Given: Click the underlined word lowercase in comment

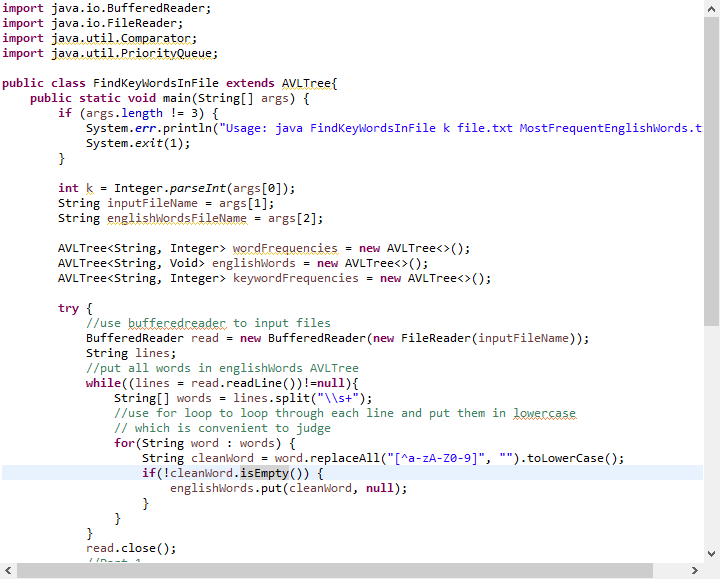Looking at the screenshot, I should point(544,413).
